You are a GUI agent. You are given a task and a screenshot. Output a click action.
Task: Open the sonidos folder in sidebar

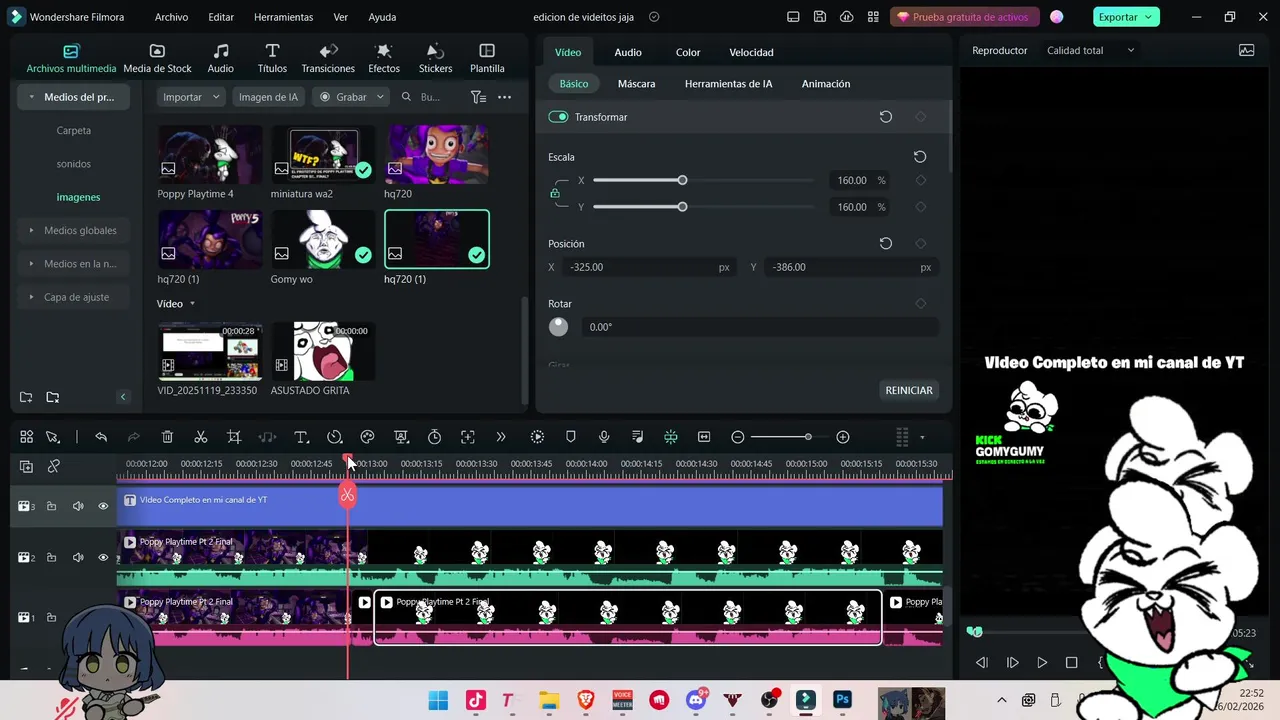74,164
